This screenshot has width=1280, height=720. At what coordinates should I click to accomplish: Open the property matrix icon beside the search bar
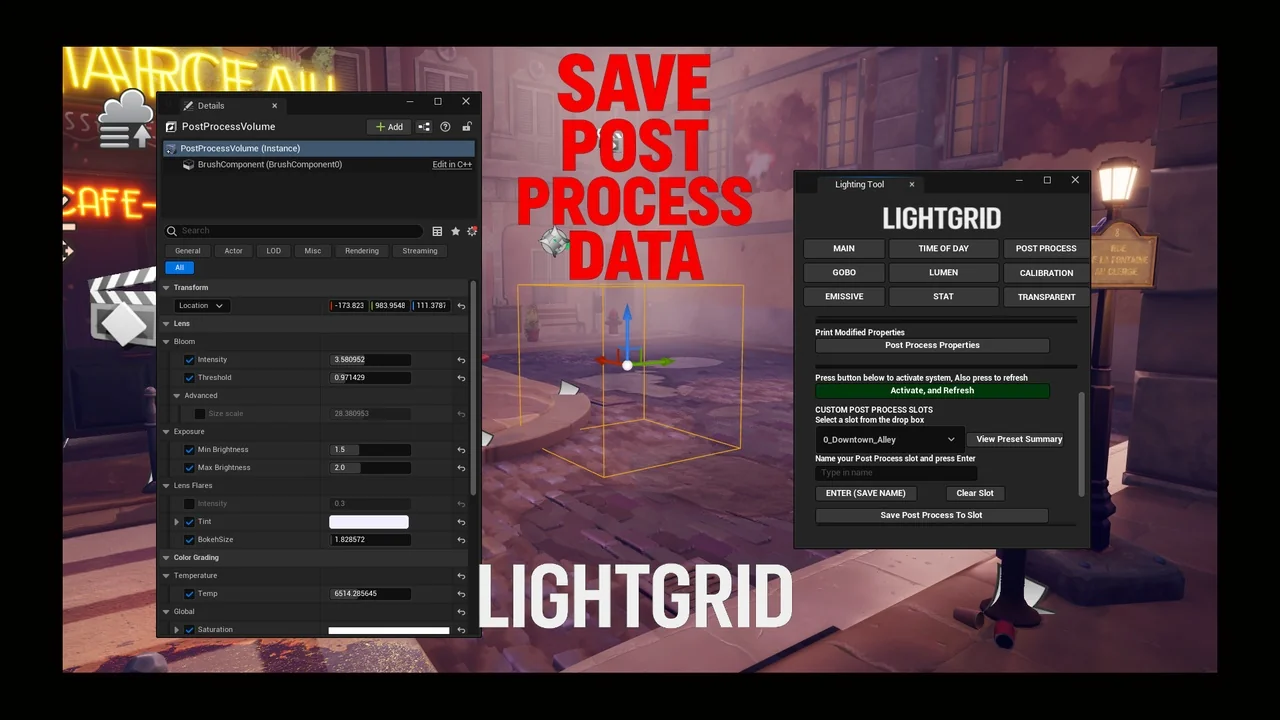tap(437, 231)
